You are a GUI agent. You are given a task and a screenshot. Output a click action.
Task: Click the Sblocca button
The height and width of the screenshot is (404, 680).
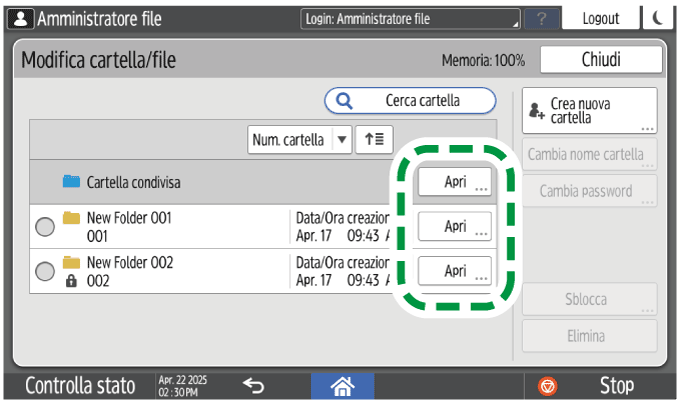[589, 300]
